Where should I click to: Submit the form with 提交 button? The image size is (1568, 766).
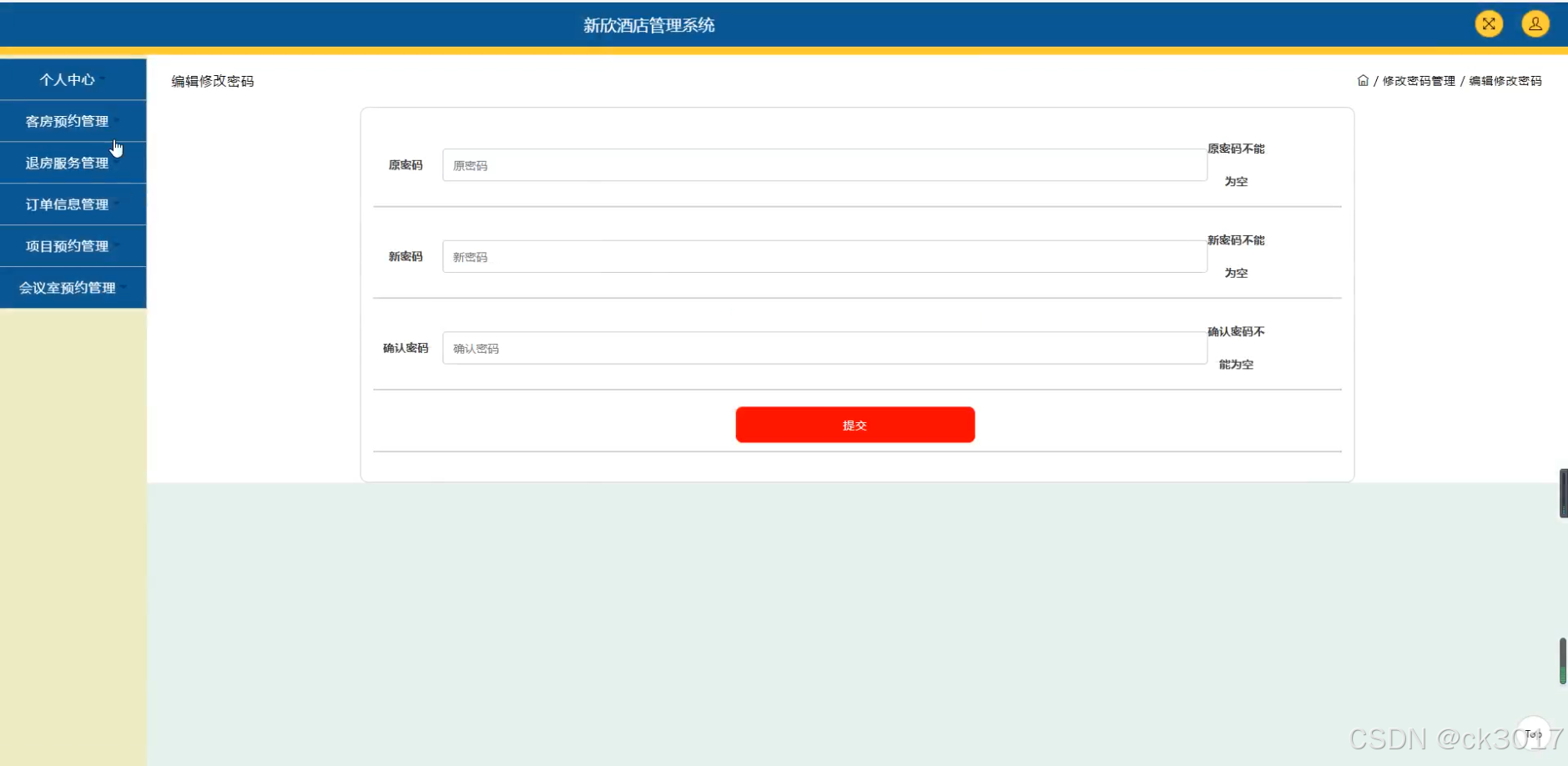click(855, 425)
